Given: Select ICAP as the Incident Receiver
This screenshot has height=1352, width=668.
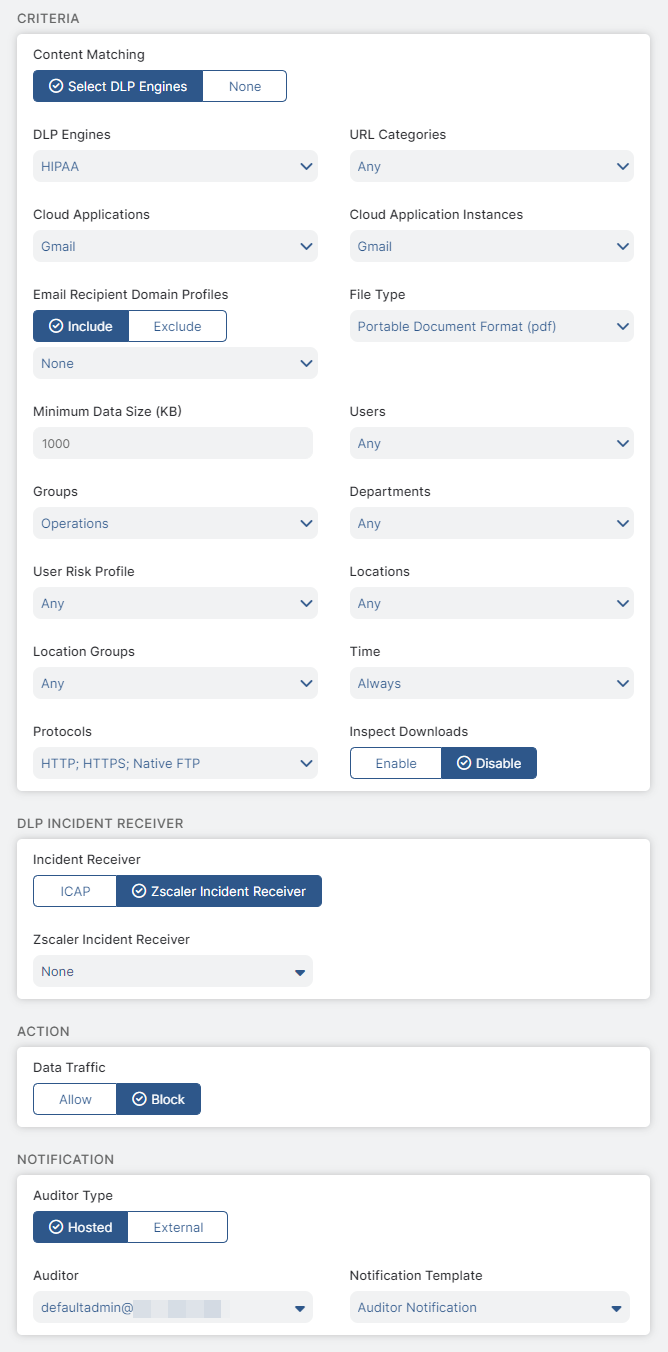Looking at the screenshot, I should pos(74,891).
